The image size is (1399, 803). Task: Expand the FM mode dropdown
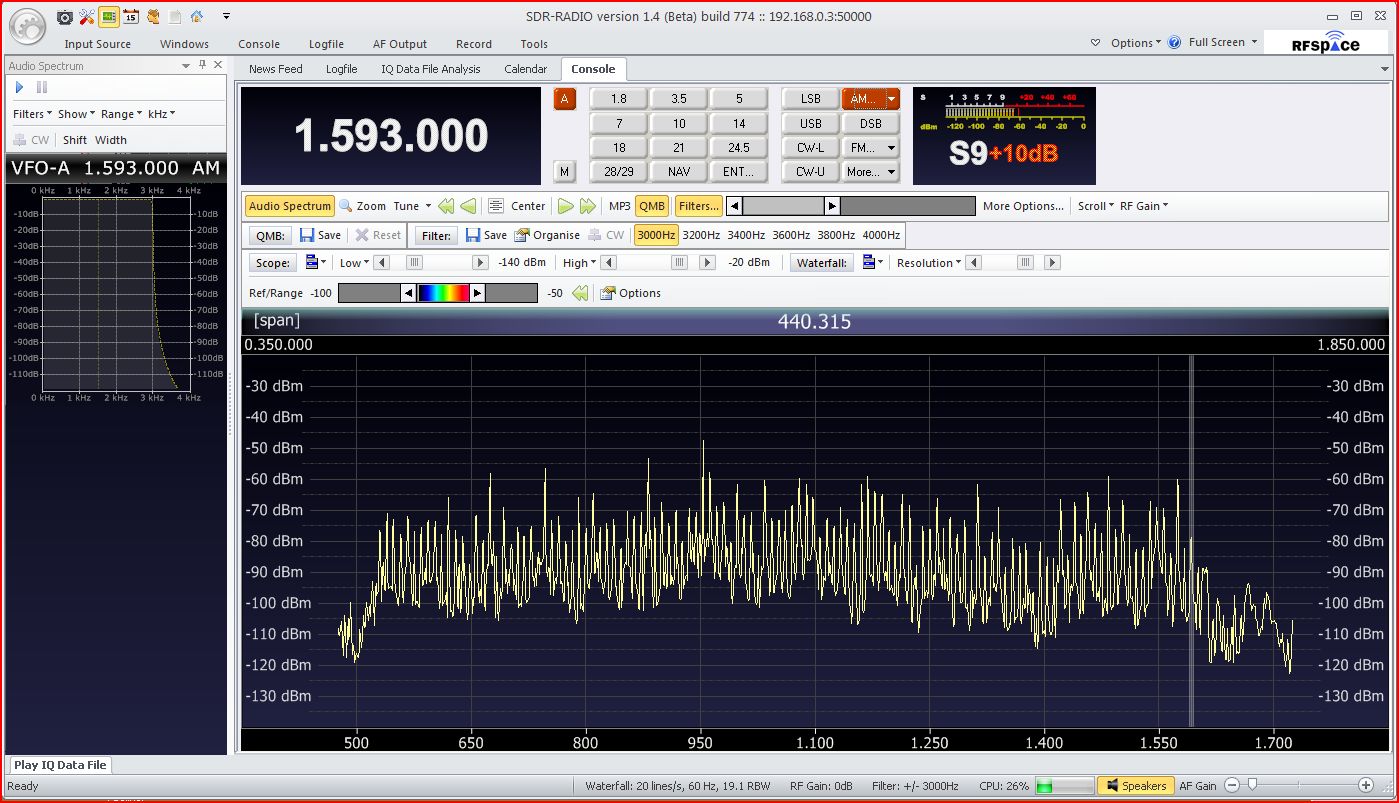(891, 148)
